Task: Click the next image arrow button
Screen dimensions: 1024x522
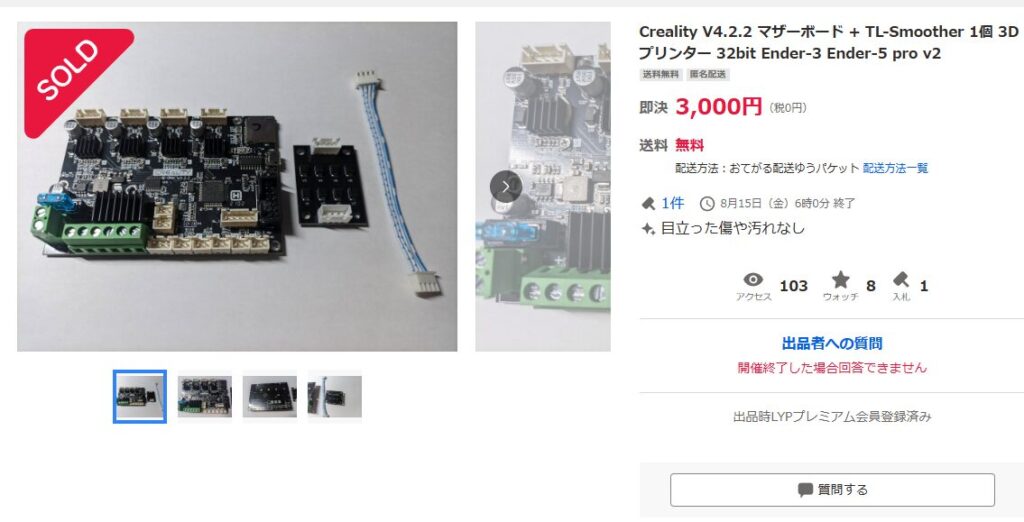Action: 505,187
